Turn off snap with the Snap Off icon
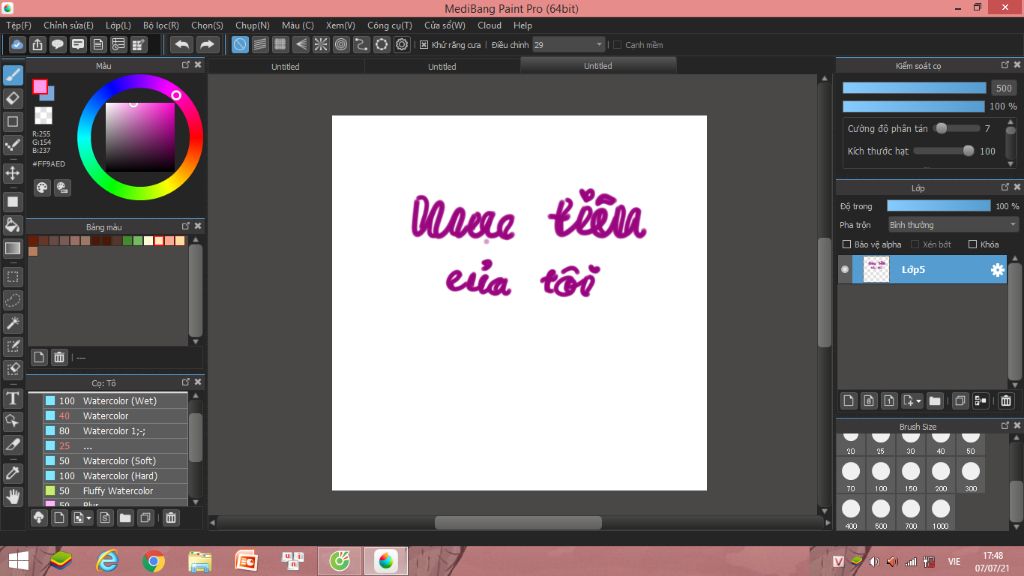The height and width of the screenshot is (576, 1024). [240, 44]
